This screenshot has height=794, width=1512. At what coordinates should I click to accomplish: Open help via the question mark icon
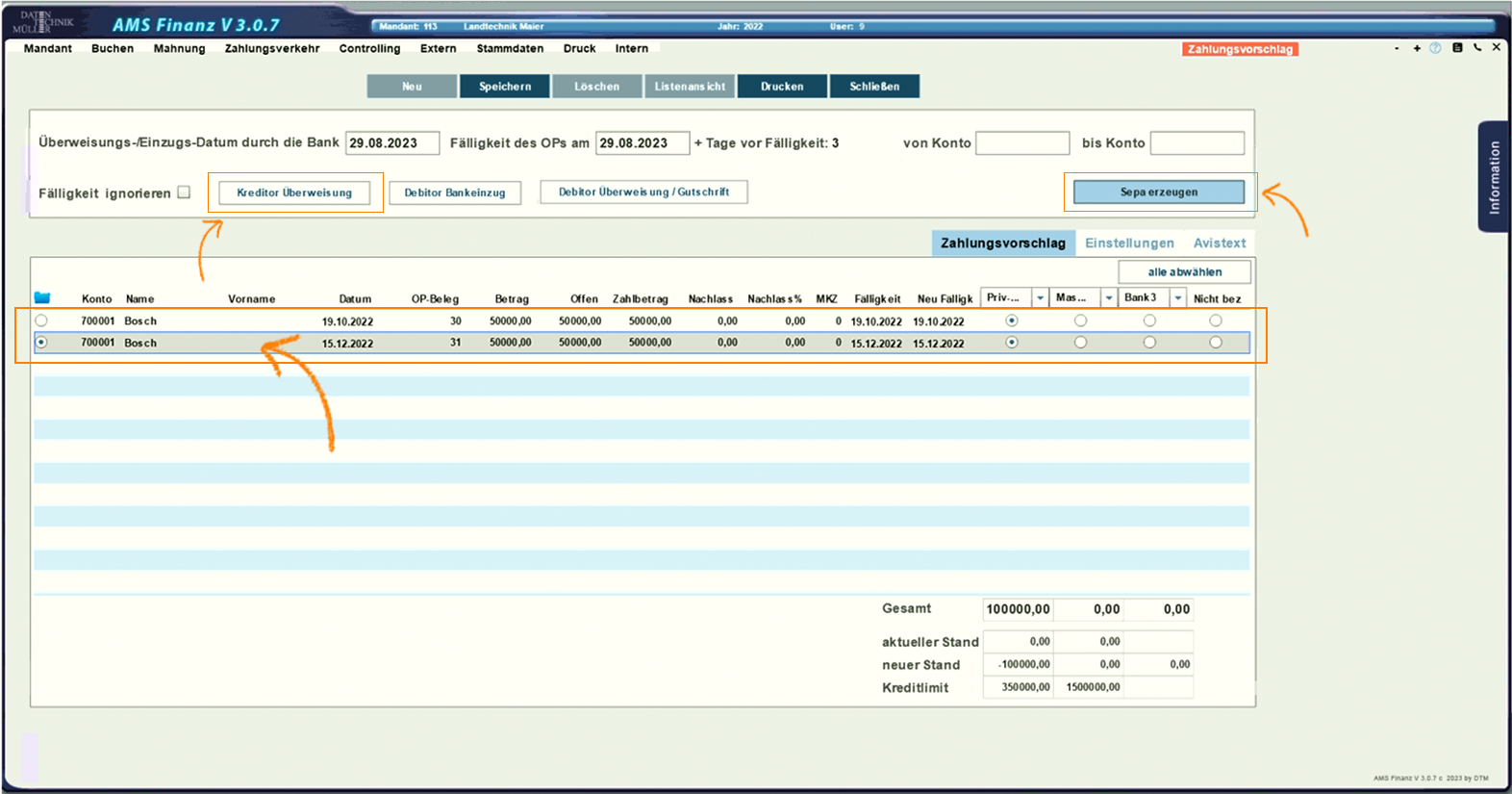(1435, 48)
